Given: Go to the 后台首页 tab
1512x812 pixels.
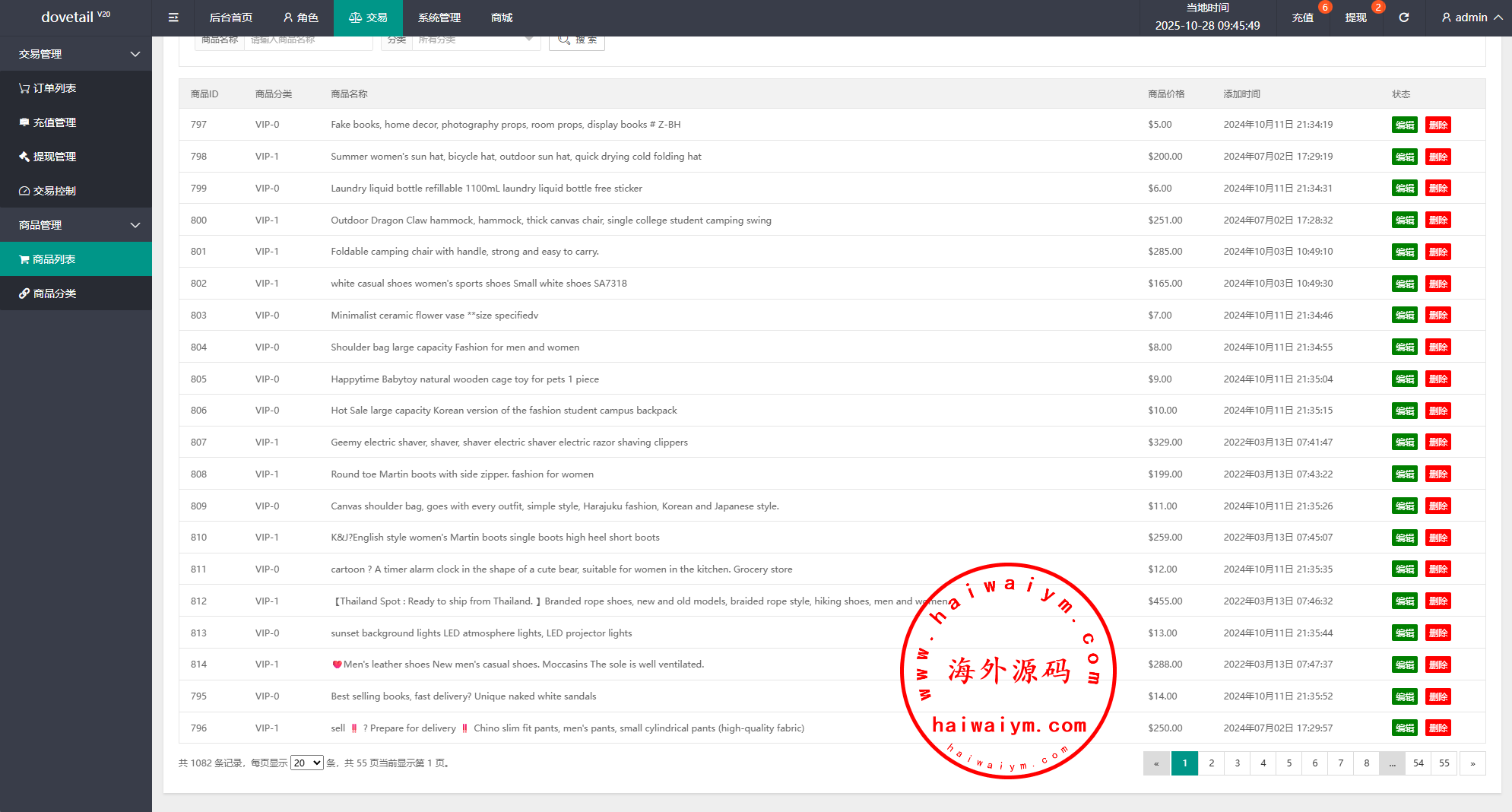Looking at the screenshot, I should [230, 17].
